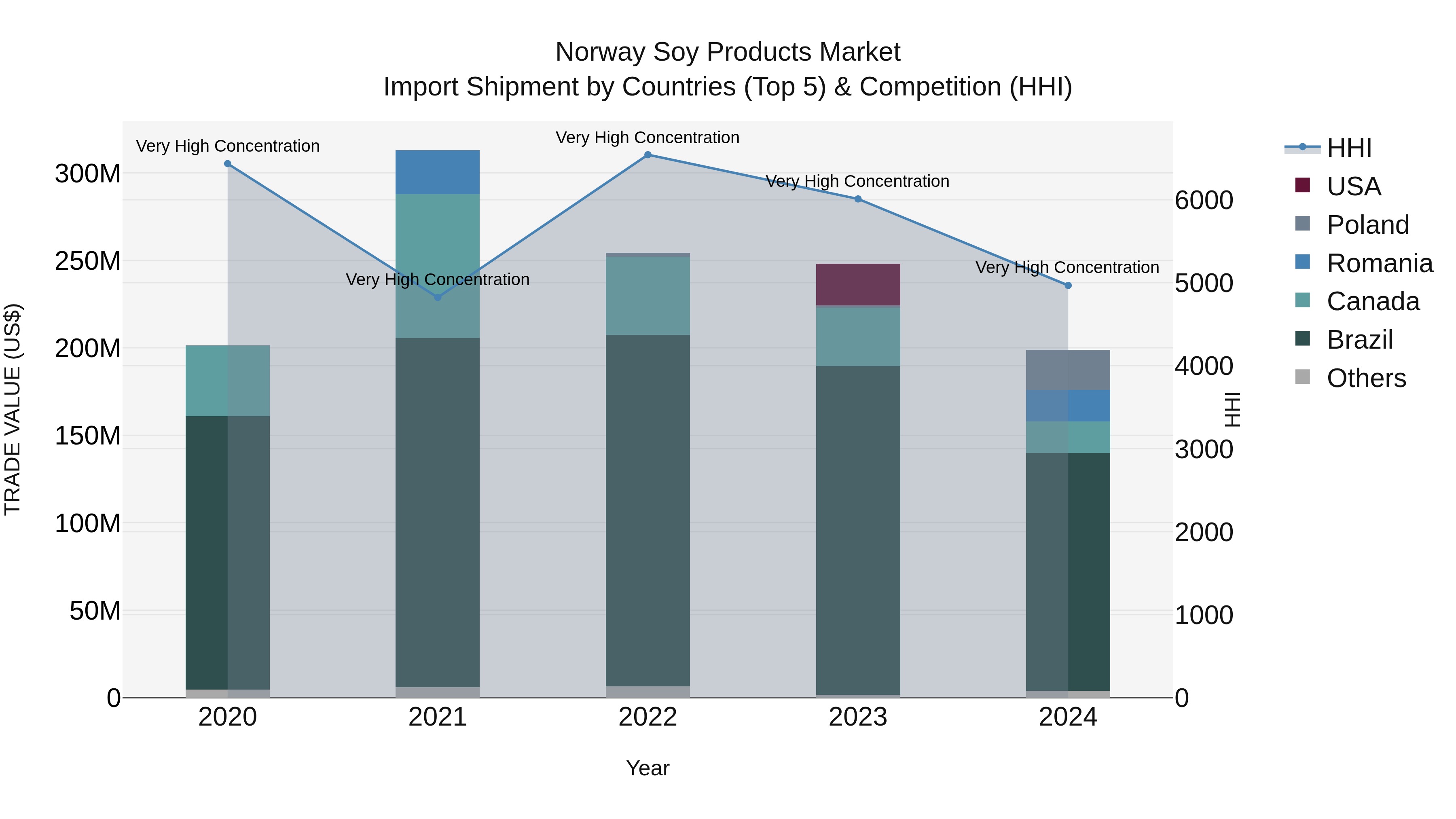The height and width of the screenshot is (819, 1456).
Task: Click the 2020 Canada bar segment
Action: (x=228, y=381)
